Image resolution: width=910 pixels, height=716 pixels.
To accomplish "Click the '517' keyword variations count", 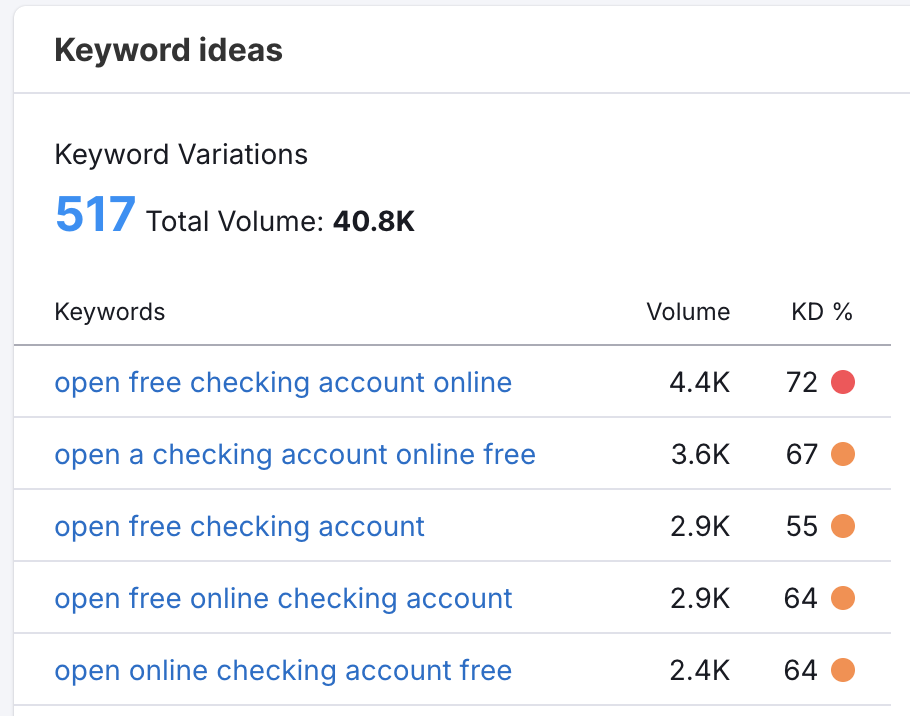I will click(x=95, y=212).
